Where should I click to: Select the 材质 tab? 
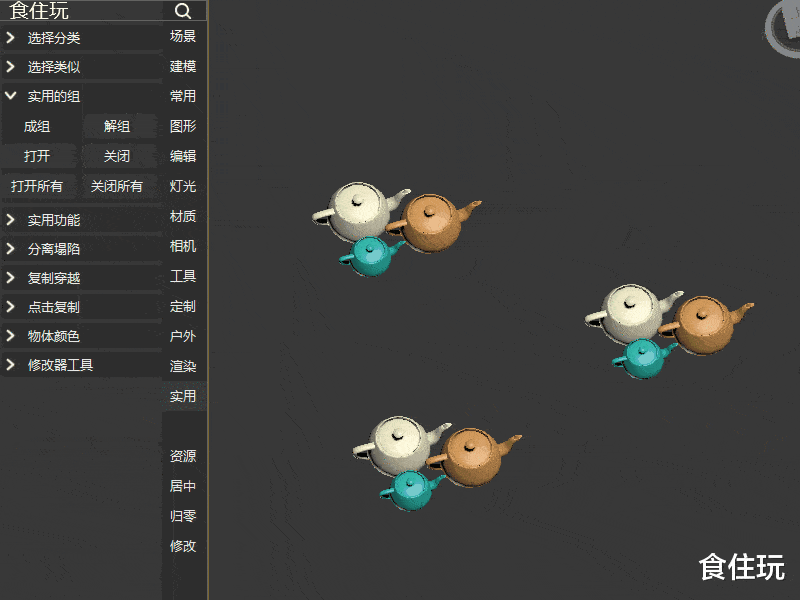183,216
